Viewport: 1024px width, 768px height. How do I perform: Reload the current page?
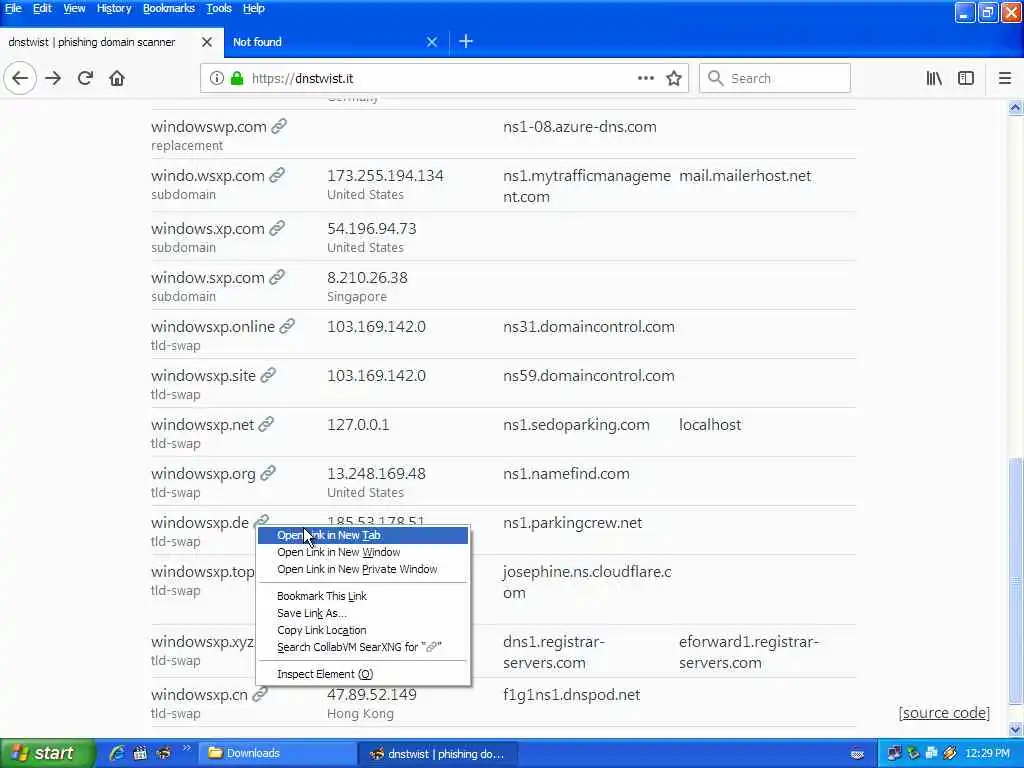(x=85, y=78)
